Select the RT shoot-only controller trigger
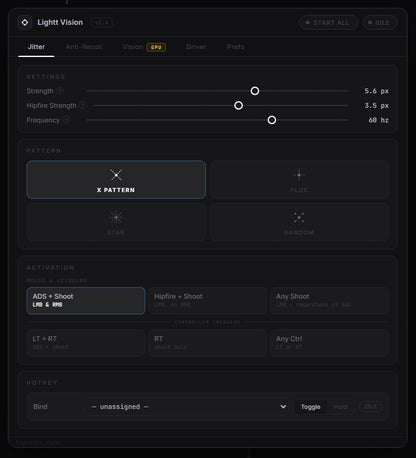Screen dimensions: 416x458 pos(207,343)
